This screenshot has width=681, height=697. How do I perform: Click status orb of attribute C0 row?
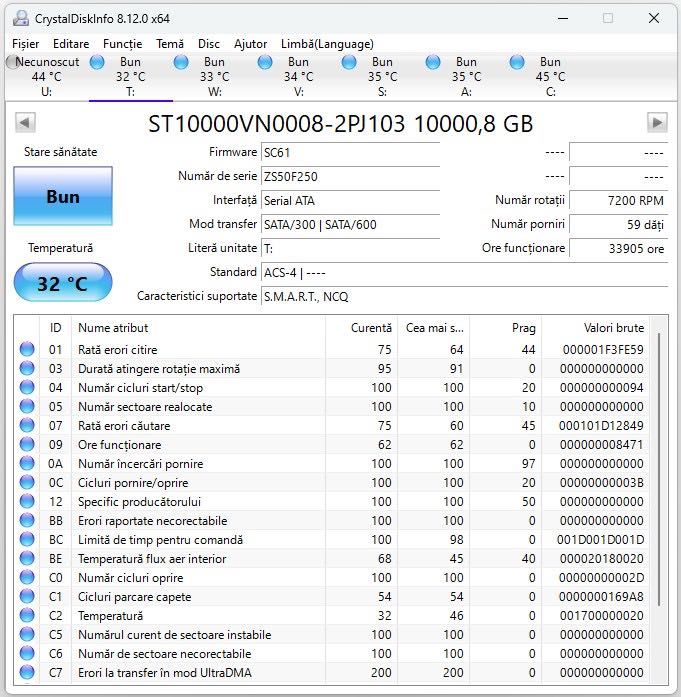(27, 577)
